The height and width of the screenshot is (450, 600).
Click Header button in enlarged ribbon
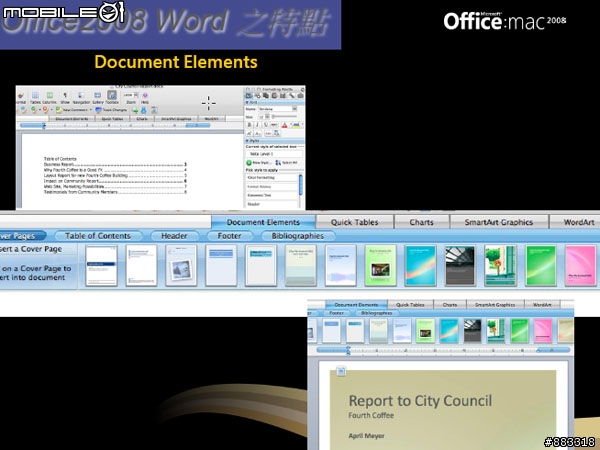pos(174,236)
